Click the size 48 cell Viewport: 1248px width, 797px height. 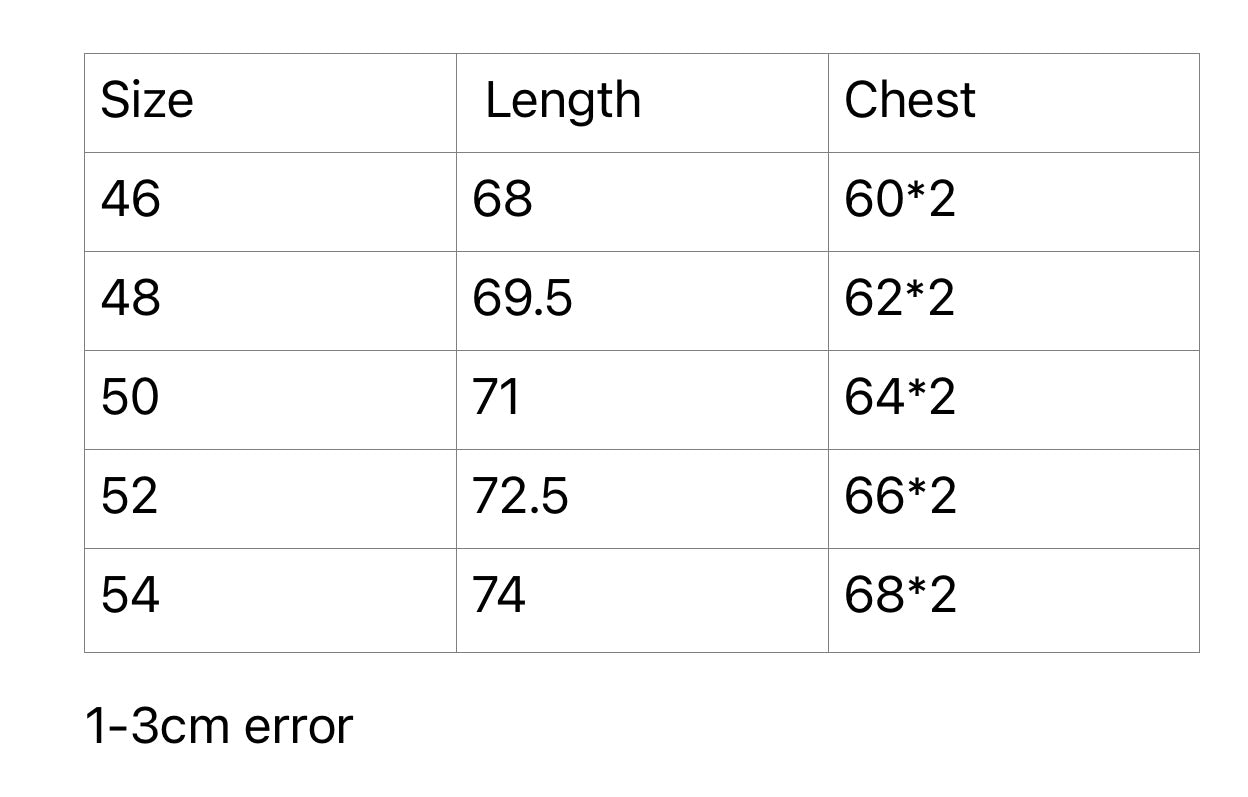[131, 298]
